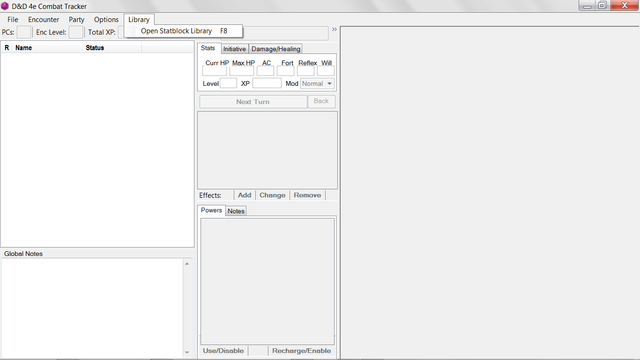Close the Combat Tracker window
The width and height of the screenshot is (640, 360).
pyautogui.click(x=624, y=5)
